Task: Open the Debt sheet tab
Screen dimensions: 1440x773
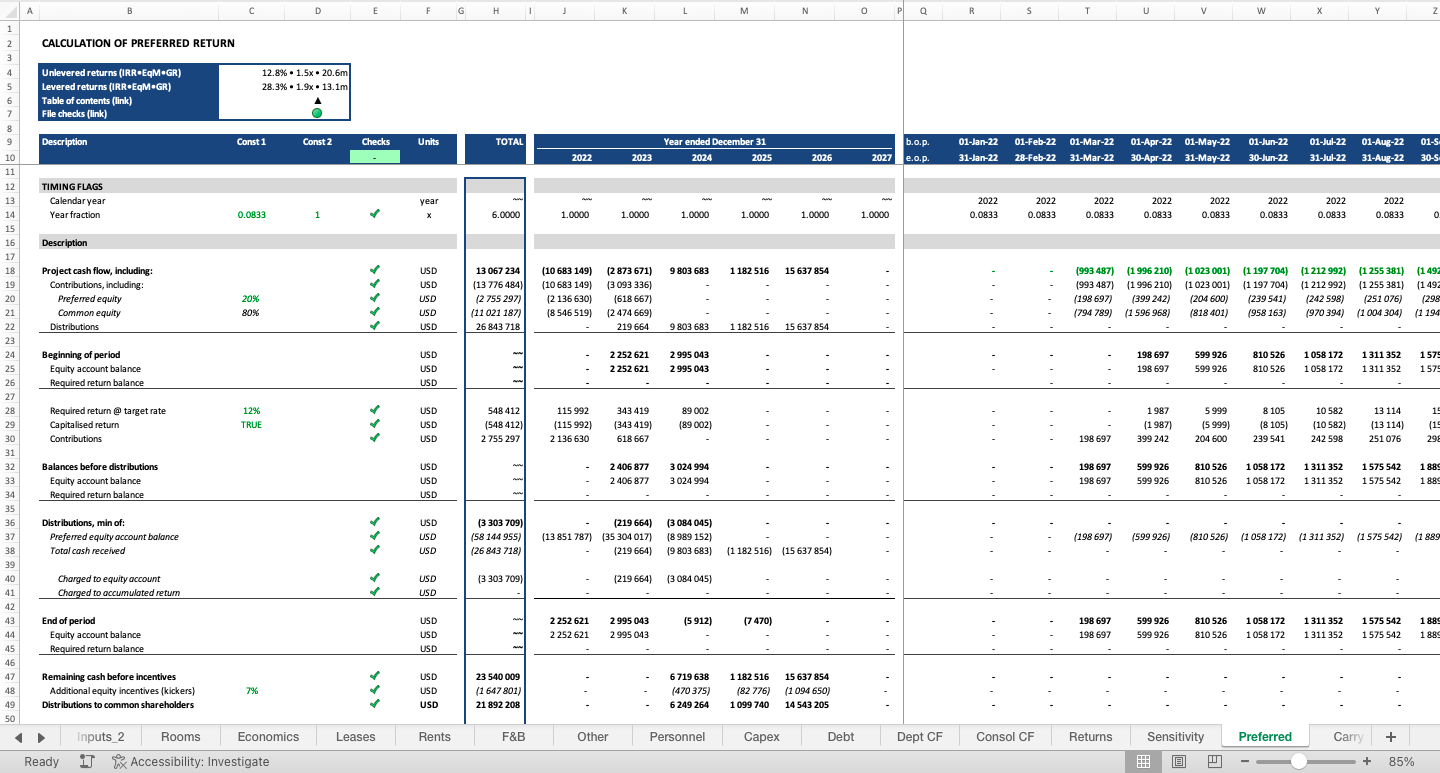Action: (841, 737)
